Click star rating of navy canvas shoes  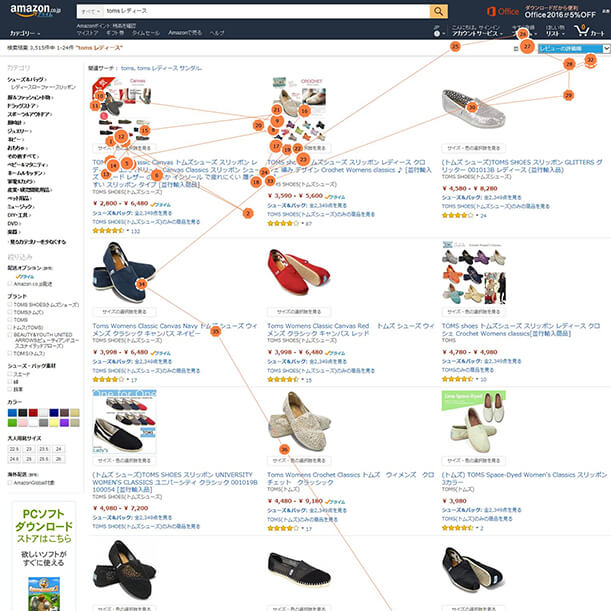[108, 379]
